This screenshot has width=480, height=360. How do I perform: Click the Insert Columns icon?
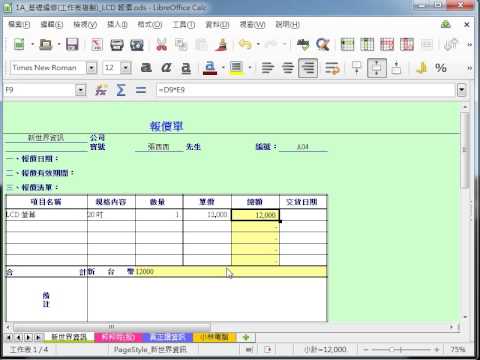(x=367, y=44)
